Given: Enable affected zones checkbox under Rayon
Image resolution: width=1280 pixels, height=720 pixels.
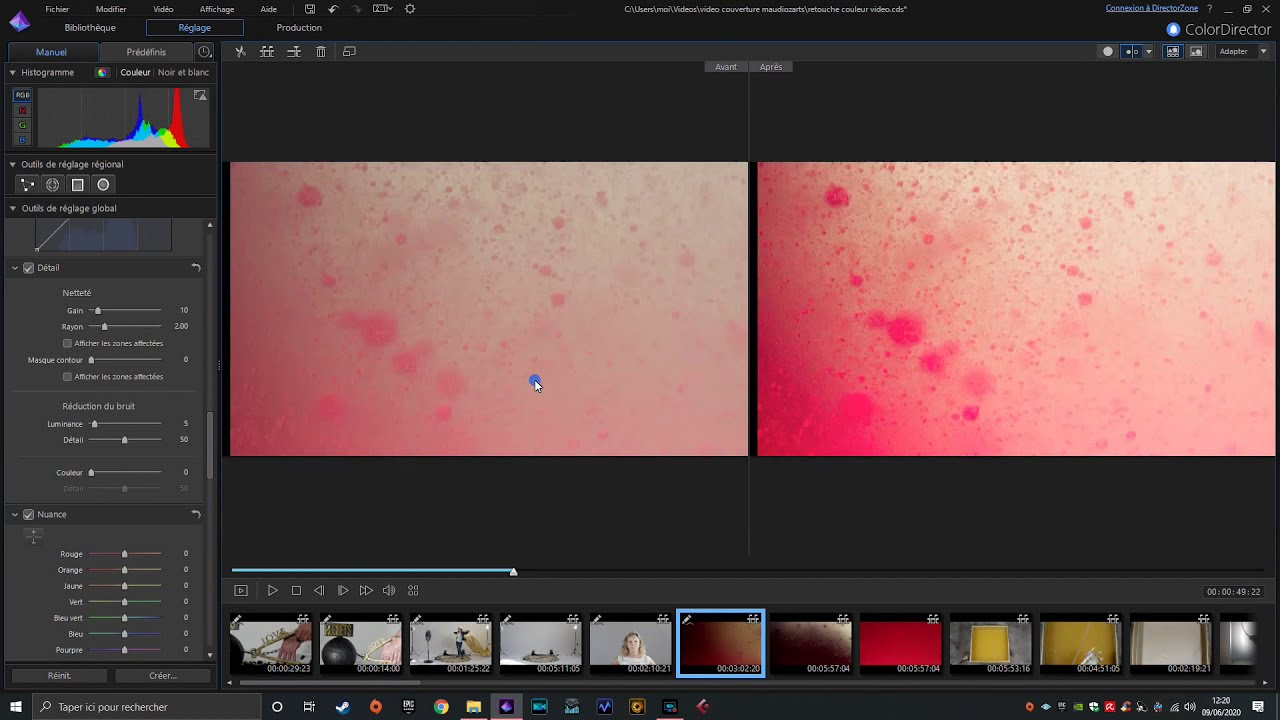Looking at the screenshot, I should tap(67, 343).
